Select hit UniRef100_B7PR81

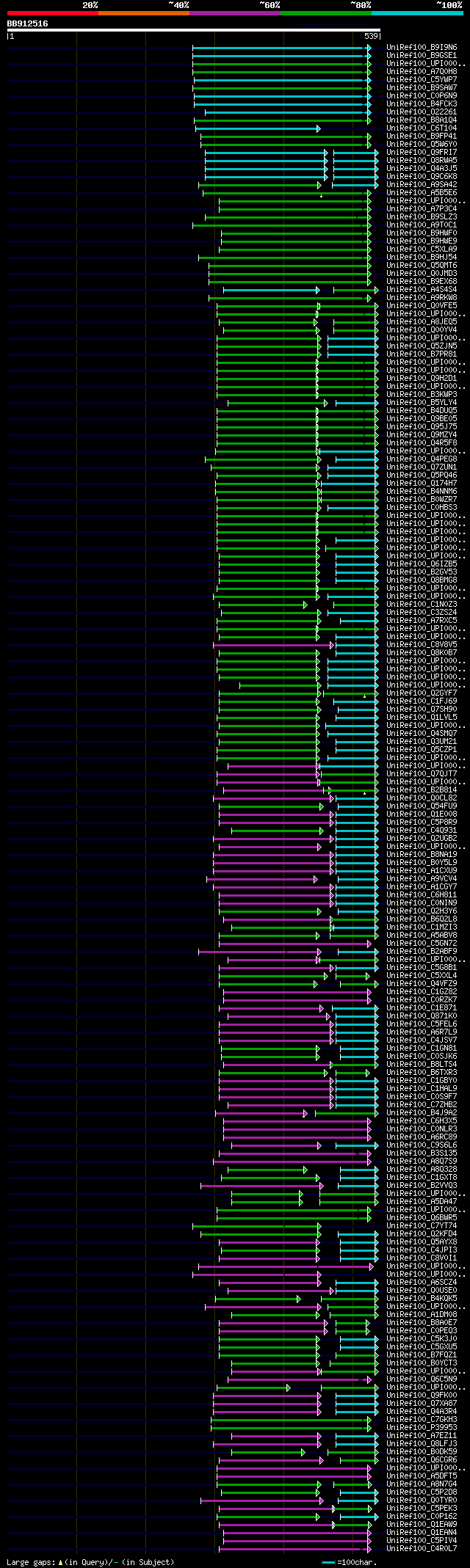pyautogui.click(x=422, y=354)
